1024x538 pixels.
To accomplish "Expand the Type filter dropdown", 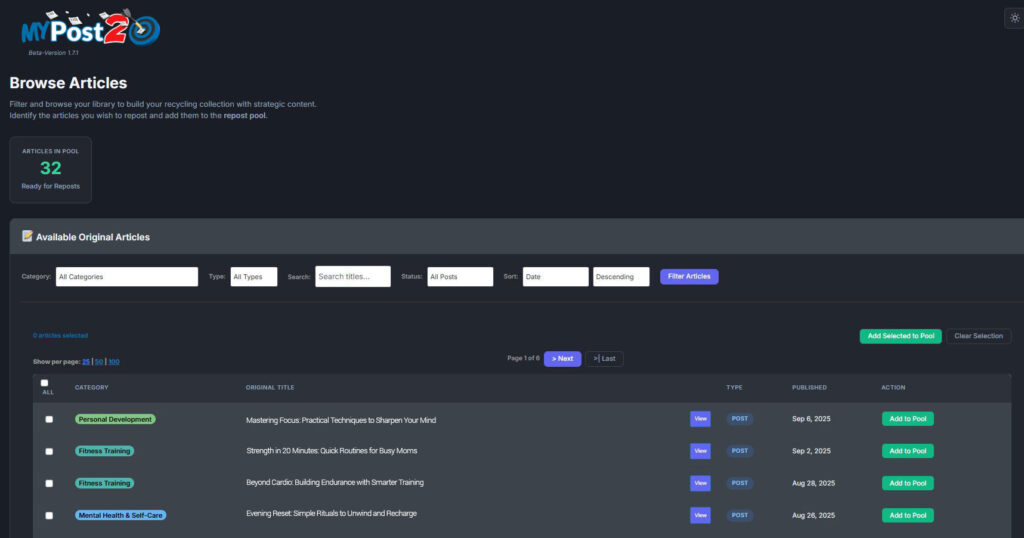I will 253,277.
